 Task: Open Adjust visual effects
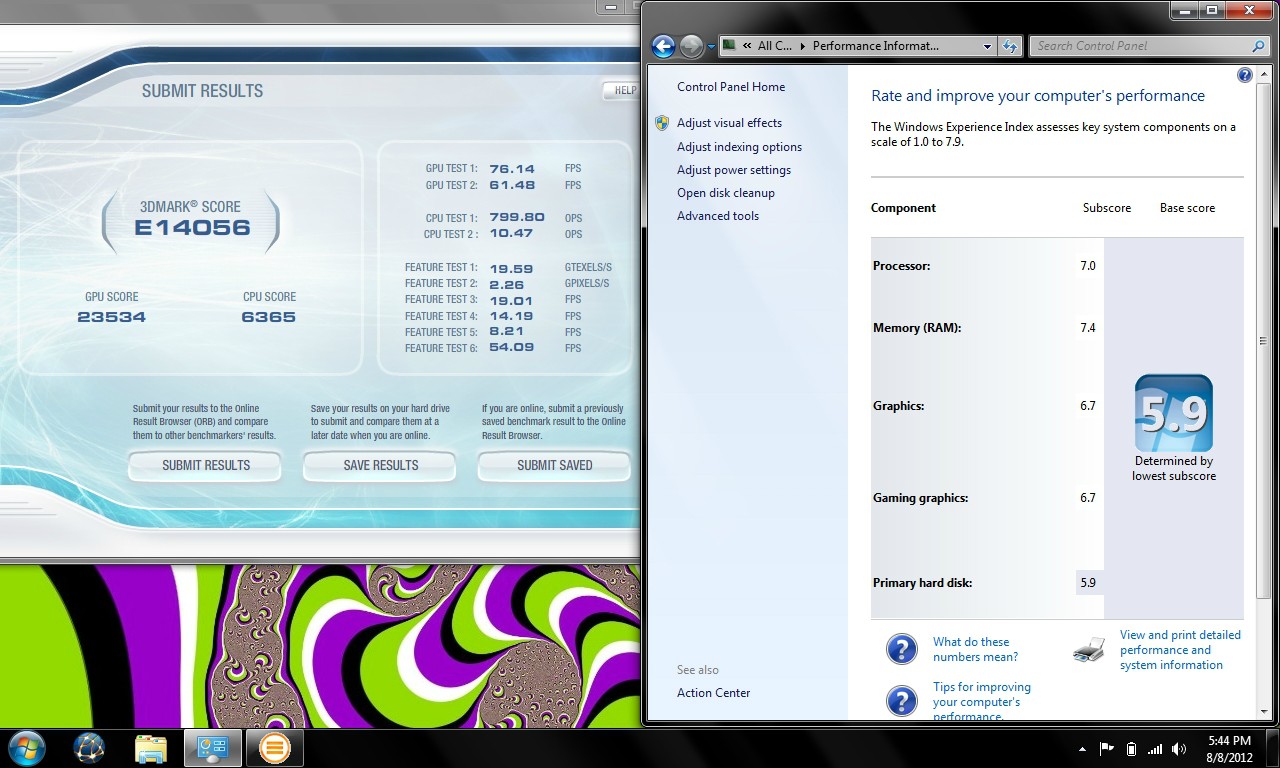pos(729,123)
